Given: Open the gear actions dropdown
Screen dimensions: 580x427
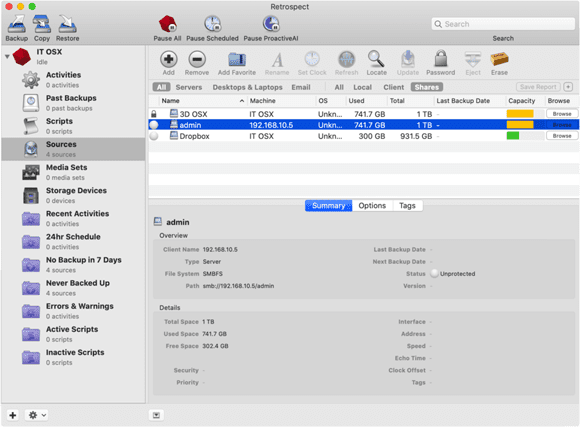Looking at the screenshot, I should click(x=37, y=415).
